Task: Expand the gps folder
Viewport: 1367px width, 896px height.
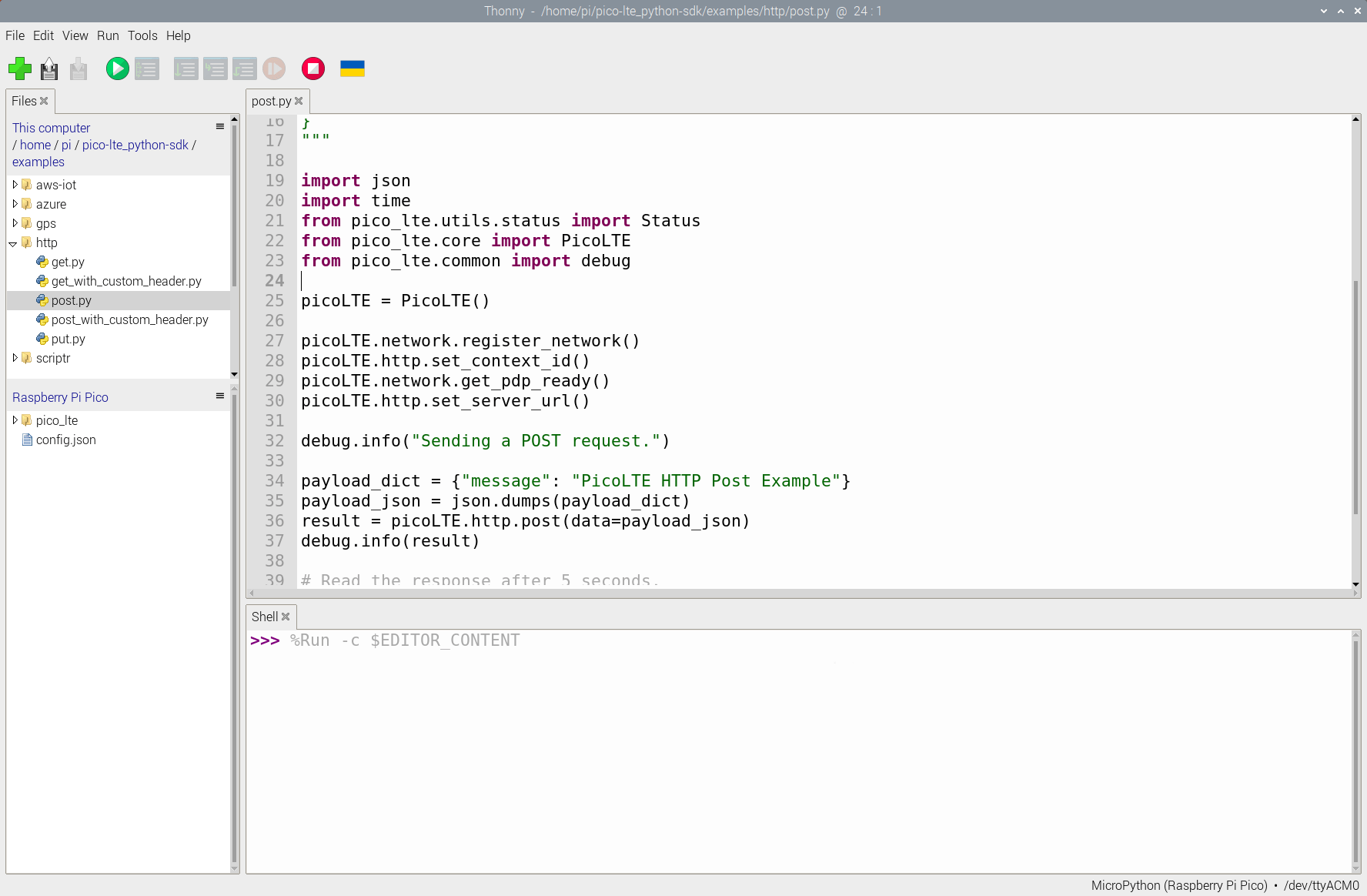Action: click(15, 223)
